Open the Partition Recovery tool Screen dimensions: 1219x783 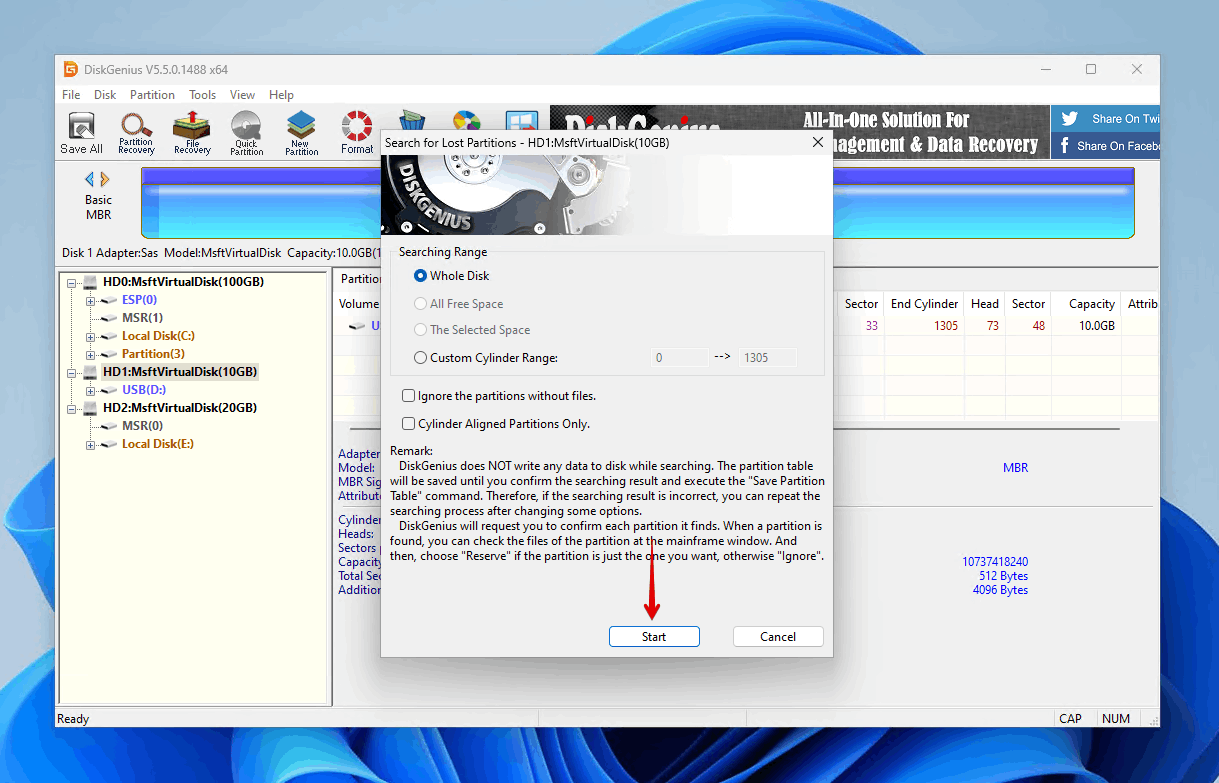pos(136,133)
